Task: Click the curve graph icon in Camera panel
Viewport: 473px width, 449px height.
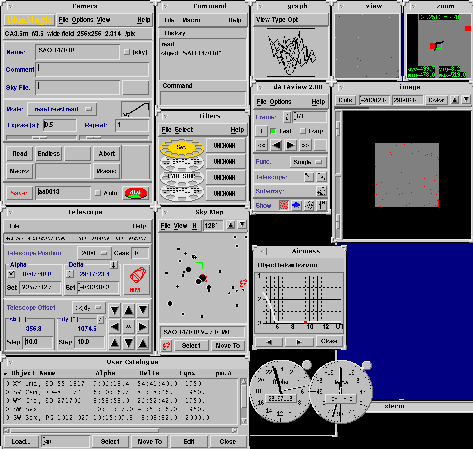Action: click(x=136, y=109)
